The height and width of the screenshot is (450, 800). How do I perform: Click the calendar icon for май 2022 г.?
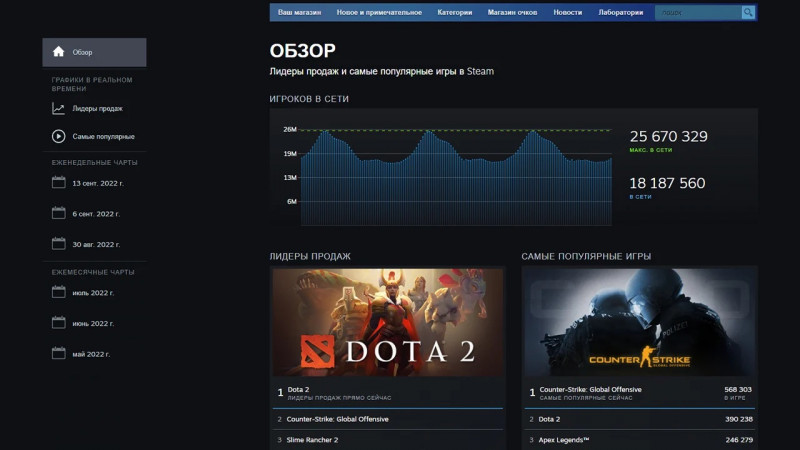tap(59, 354)
